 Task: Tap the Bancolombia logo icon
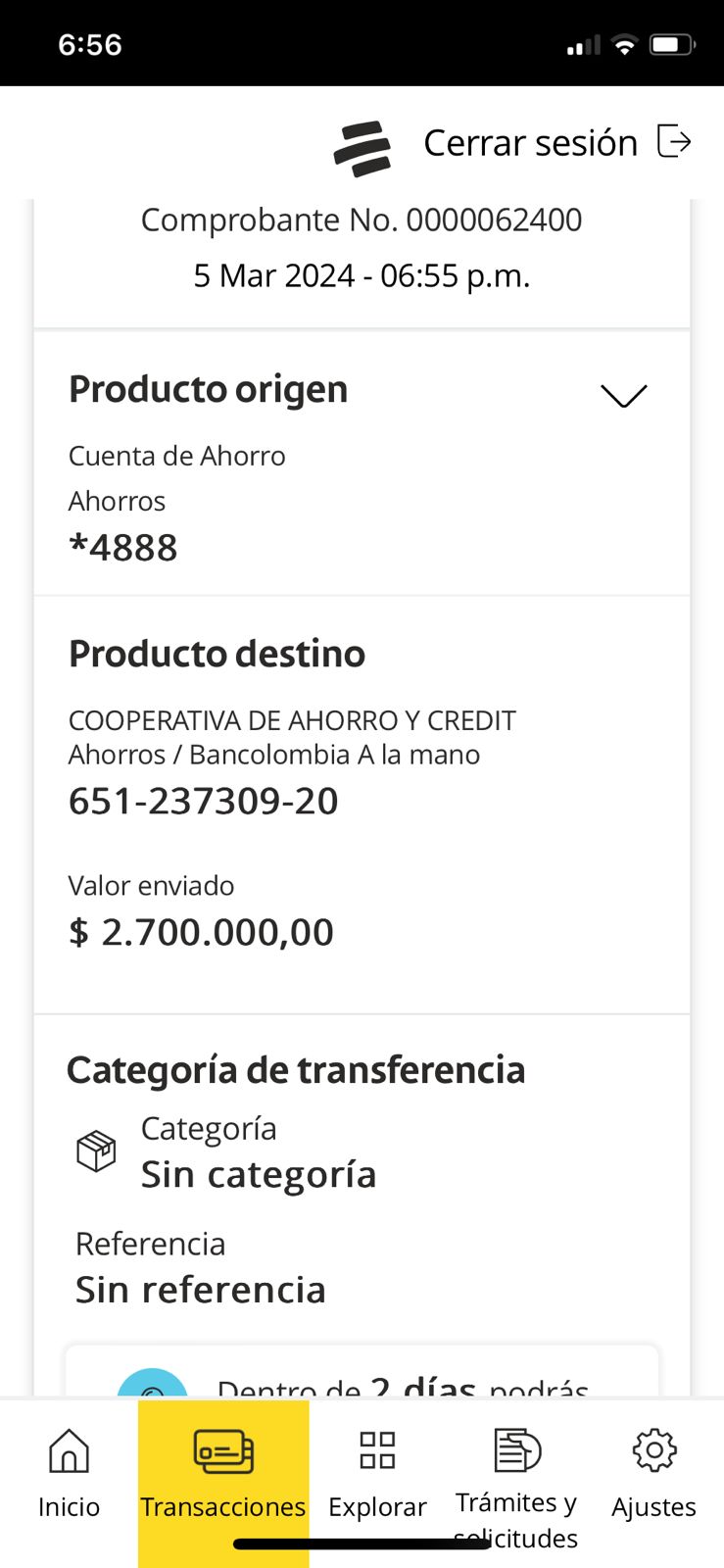tap(362, 149)
